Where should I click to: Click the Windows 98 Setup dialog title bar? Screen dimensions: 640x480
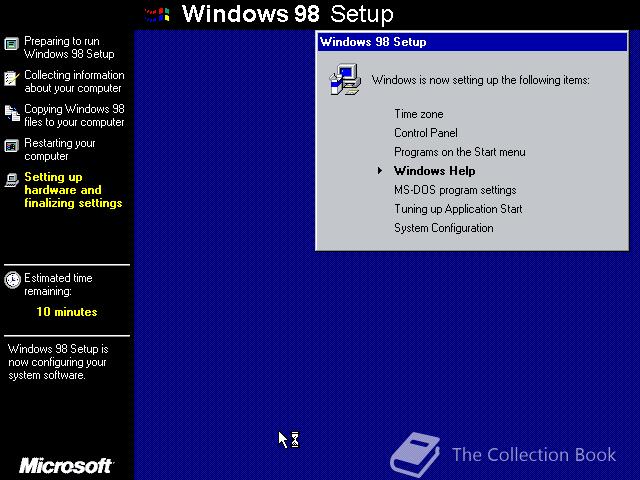472,42
